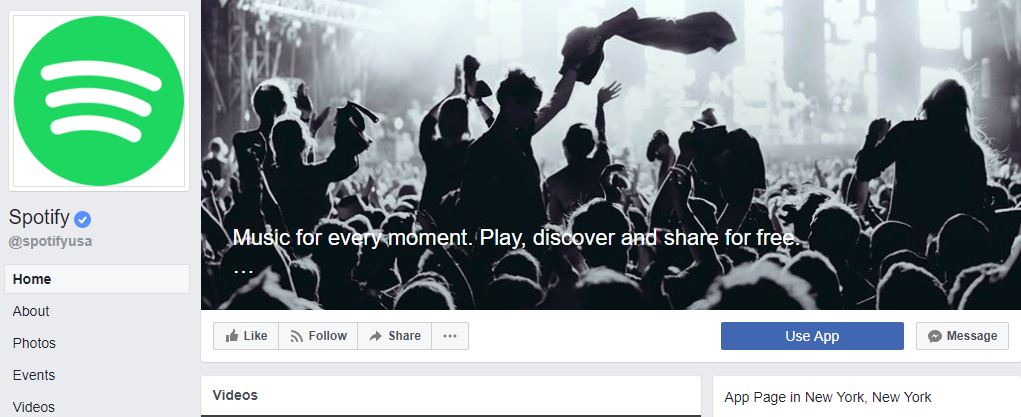Click the Videos section heading
This screenshot has height=417, width=1021.
coord(235,395)
